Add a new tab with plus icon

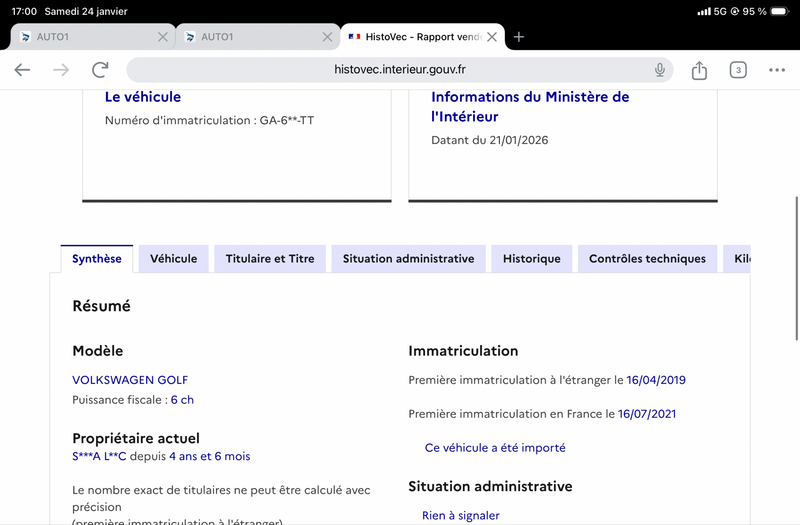[x=519, y=37]
